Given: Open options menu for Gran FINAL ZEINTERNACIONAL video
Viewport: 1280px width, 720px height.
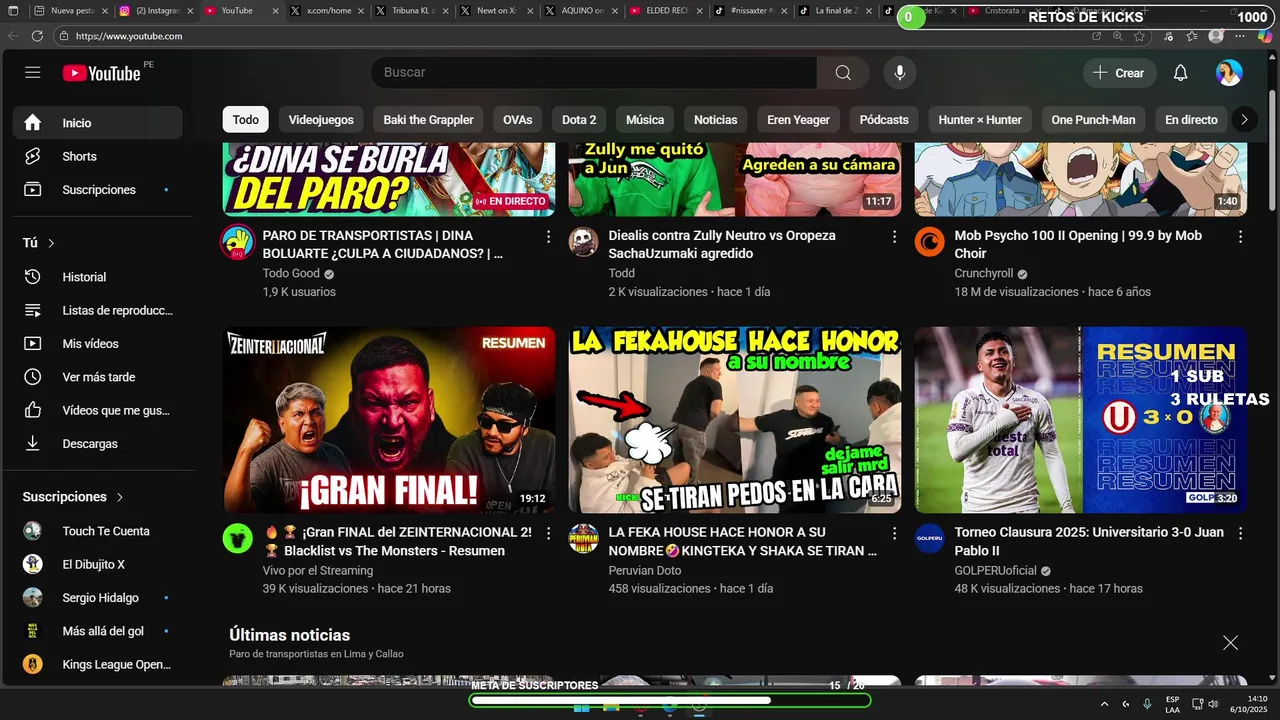Looking at the screenshot, I should (x=548, y=534).
